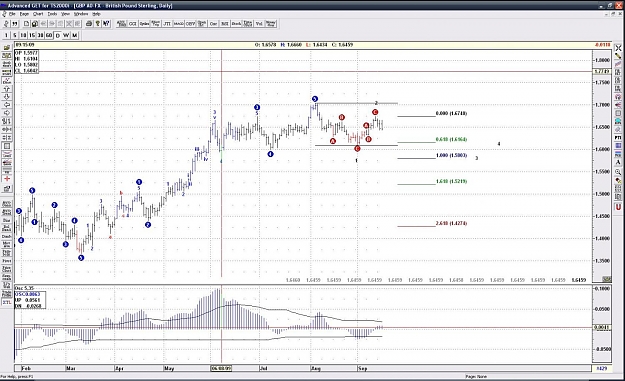Open the JTI study button
625x381 pixels.
click(167, 24)
